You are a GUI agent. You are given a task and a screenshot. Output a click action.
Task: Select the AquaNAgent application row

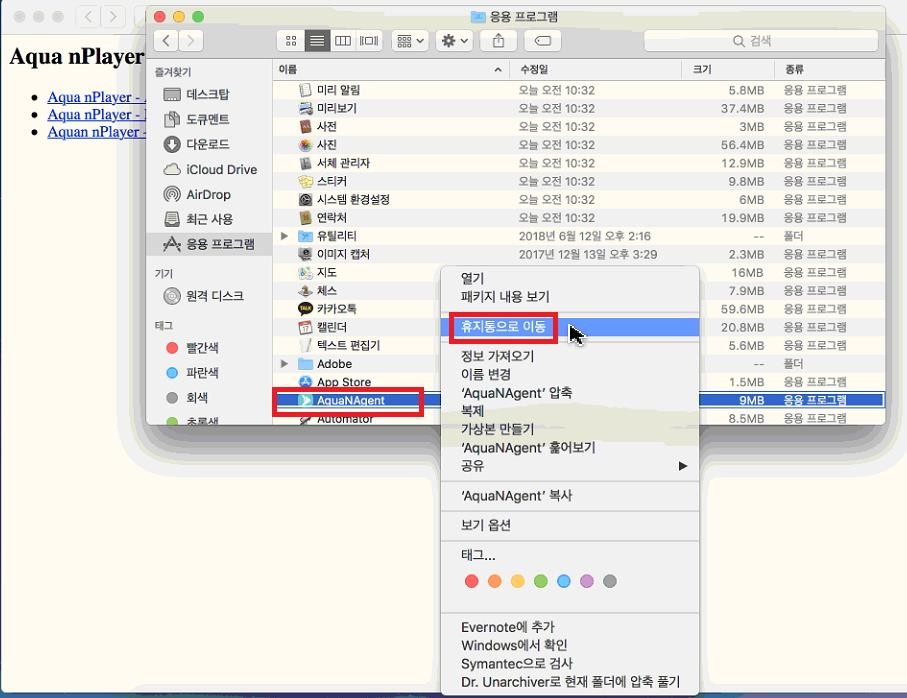(578, 400)
